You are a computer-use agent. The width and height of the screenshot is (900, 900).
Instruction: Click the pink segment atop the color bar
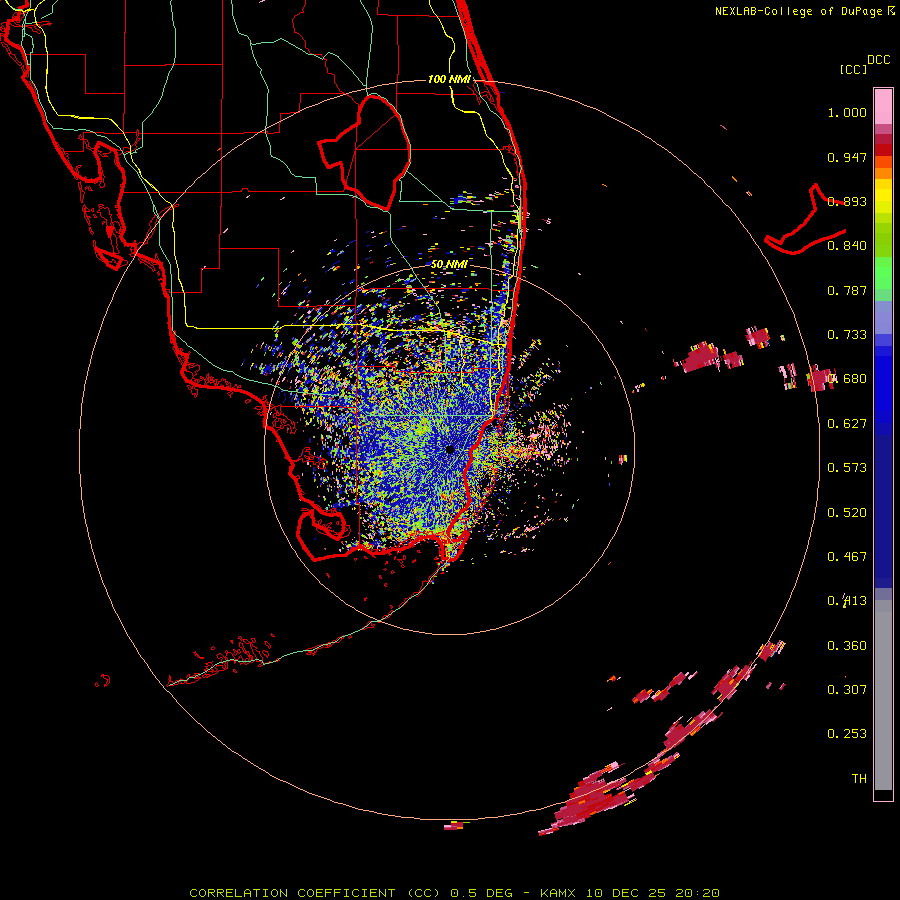pos(883,106)
